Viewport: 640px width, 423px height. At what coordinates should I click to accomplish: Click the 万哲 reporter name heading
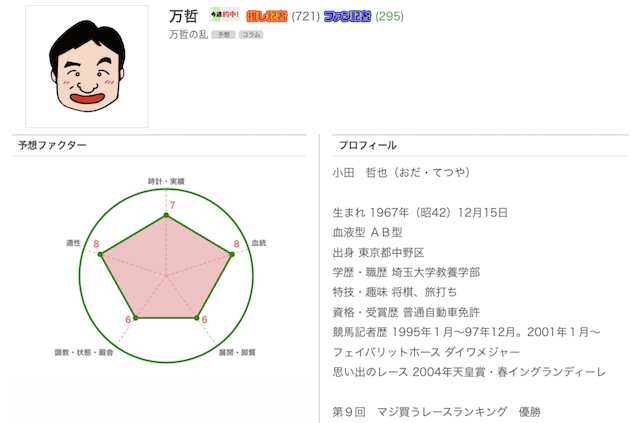click(x=184, y=16)
